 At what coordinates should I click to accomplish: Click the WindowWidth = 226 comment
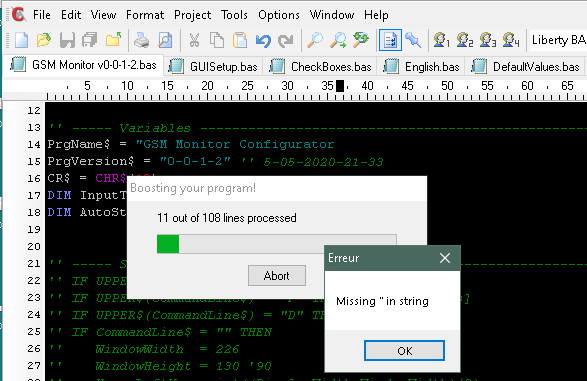tap(167, 349)
